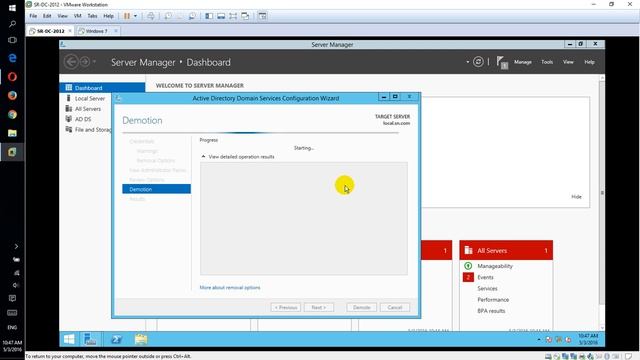Select the SR-DC-2012 VM tab

pyautogui.click(x=50, y=31)
